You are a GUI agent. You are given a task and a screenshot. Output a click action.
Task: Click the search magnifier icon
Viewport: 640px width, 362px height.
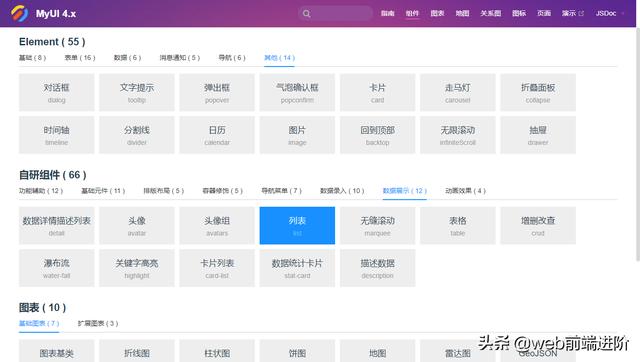[x=306, y=14]
